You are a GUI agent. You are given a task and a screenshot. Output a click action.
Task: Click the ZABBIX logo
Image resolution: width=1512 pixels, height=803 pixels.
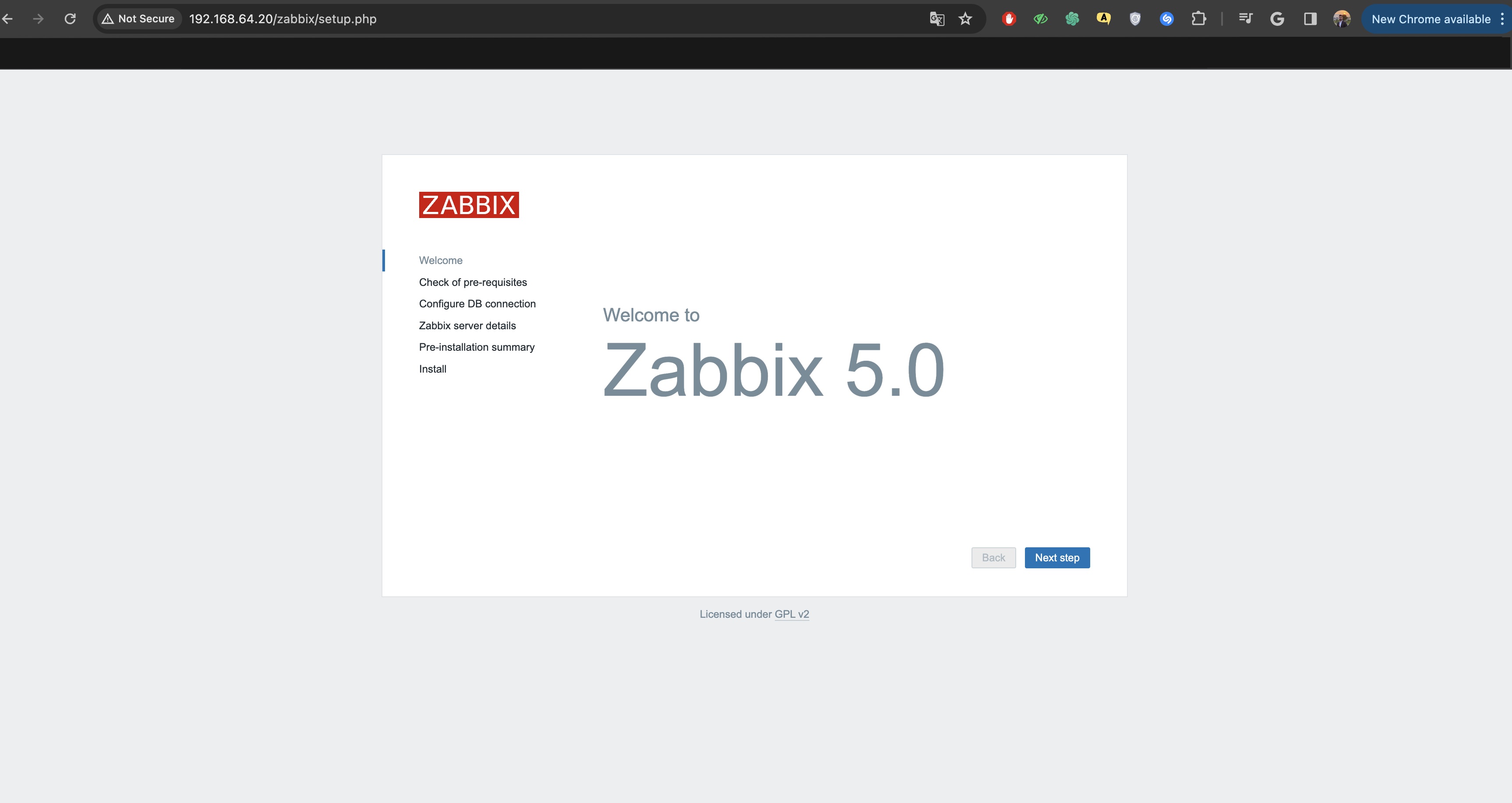469,205
